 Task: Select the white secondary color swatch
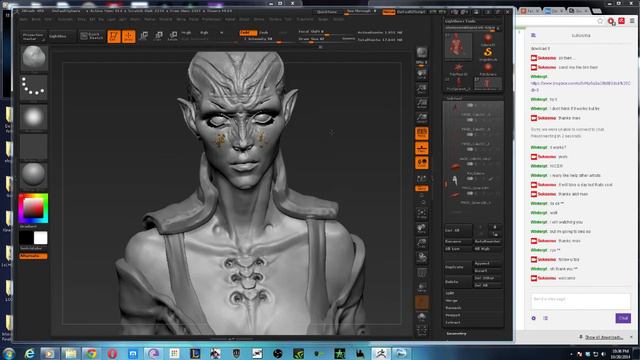coord(40,238)
